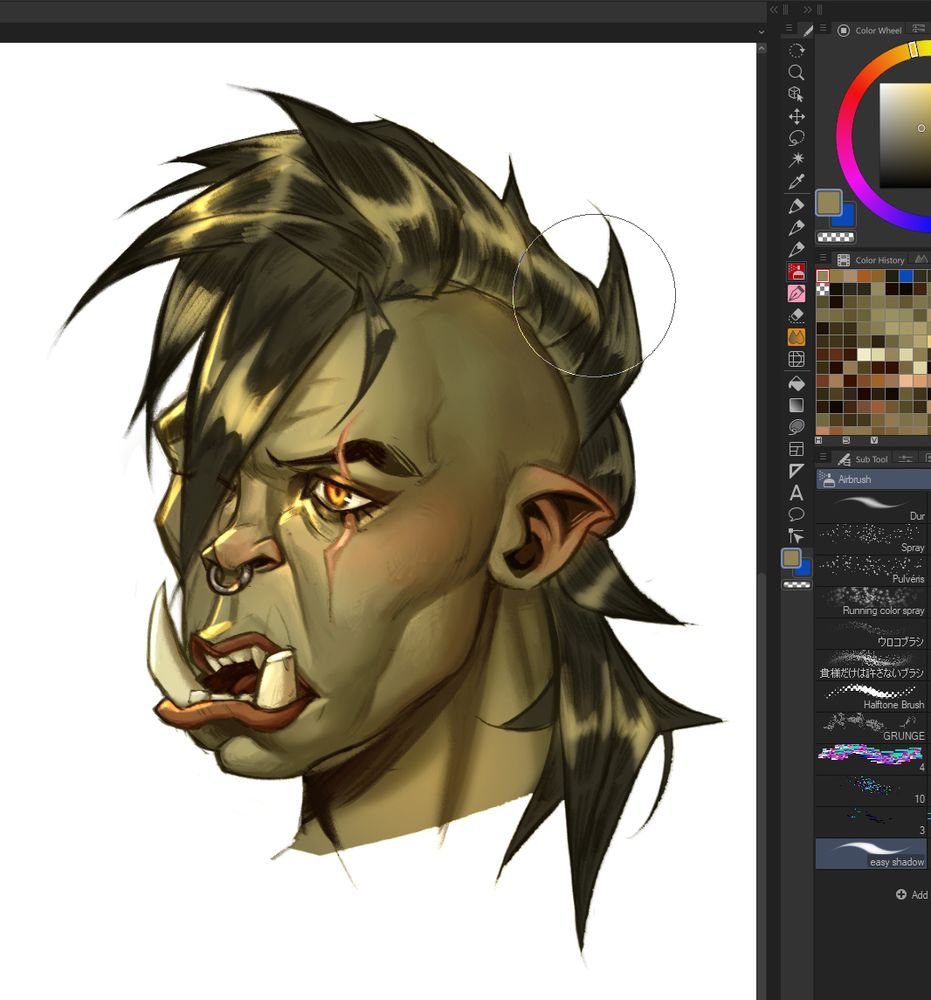Select the blue sub color in tool palette
The image size is (931, 1000).
(804, 568)
